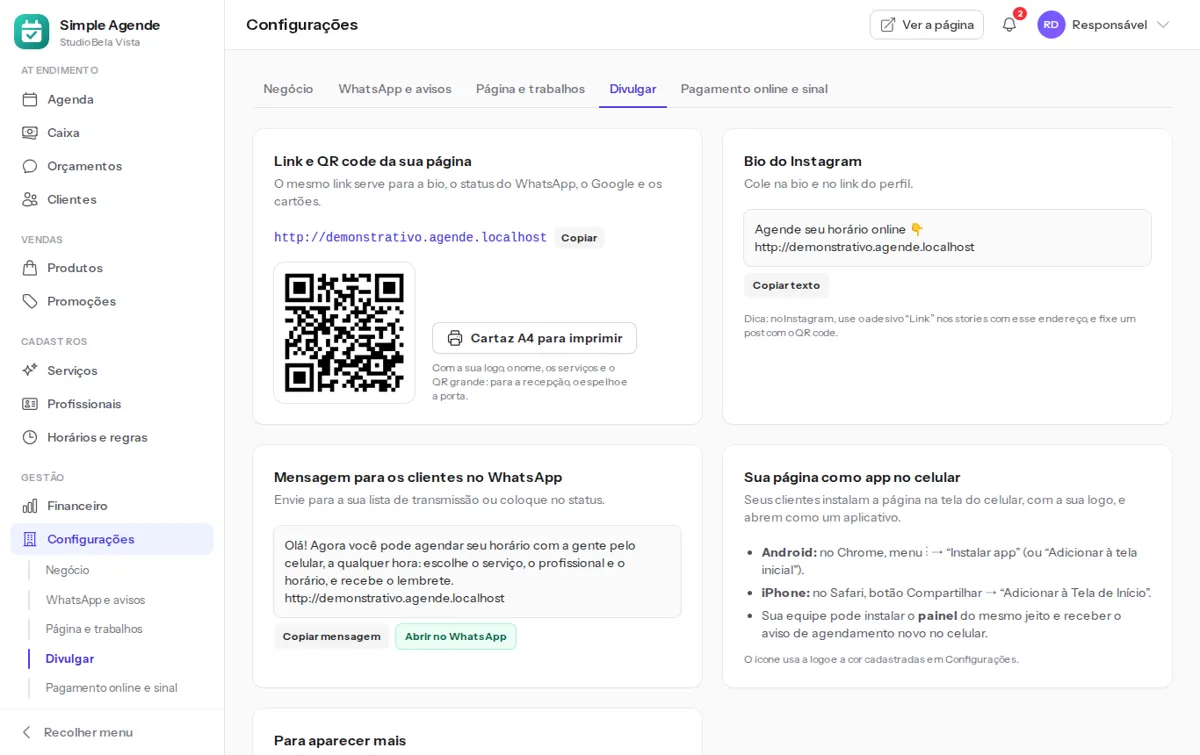Click the RD user avatar
This screenshot has height=755, width=1200.
coord(1051,24)
